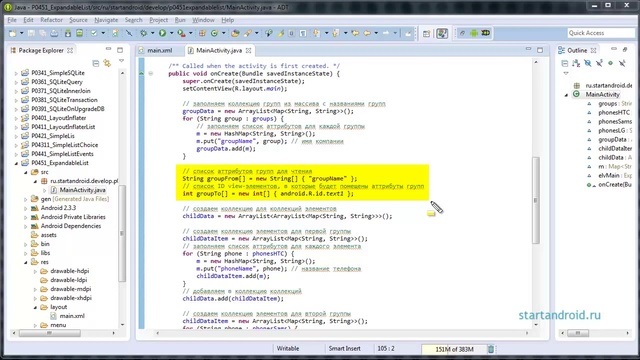This screenshot has height=360, width=640.
Task: Open the Android SDK Manager icon
Action: (x=68, y=33)
